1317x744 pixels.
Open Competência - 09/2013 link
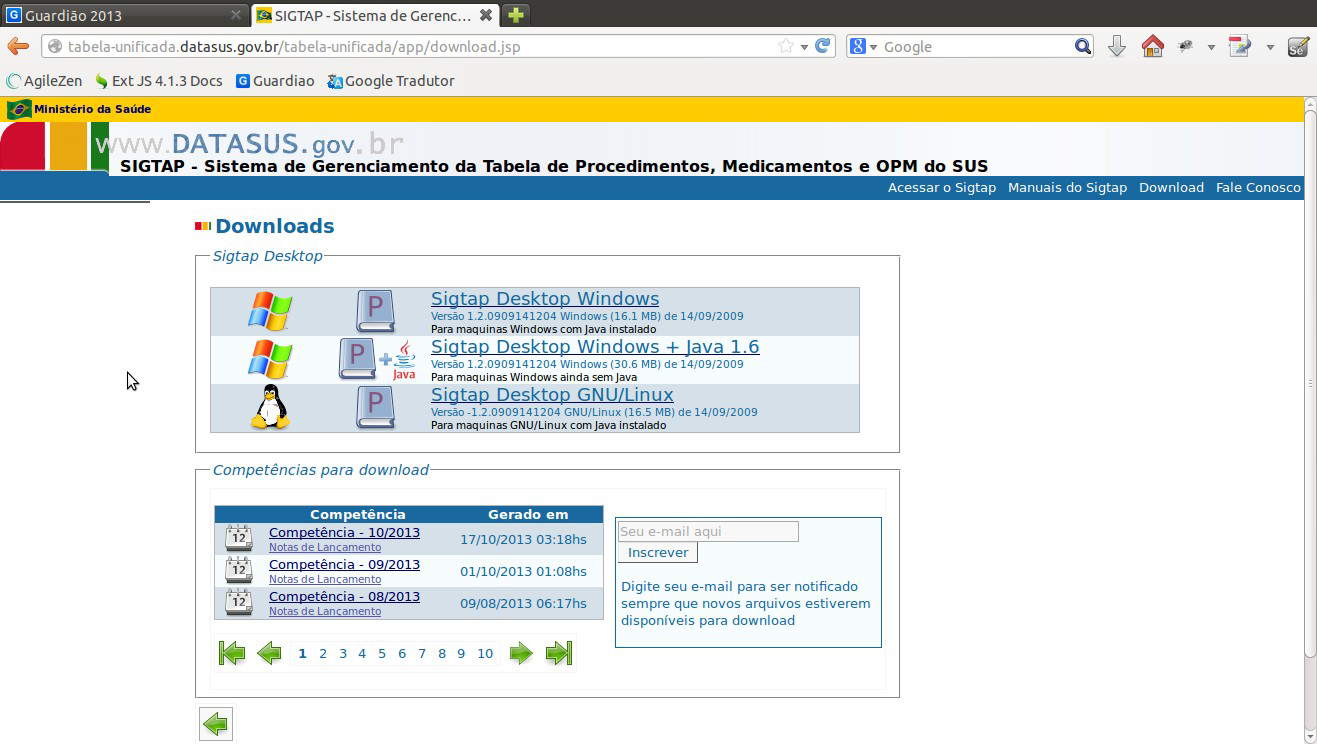click(x=344, y=565)
